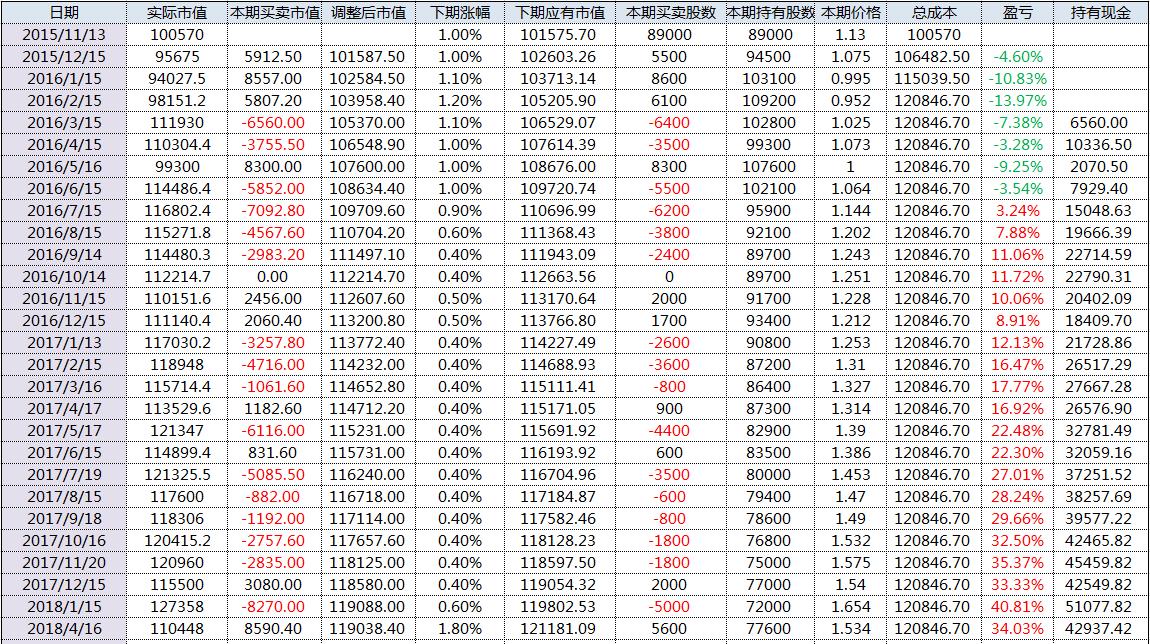
Task: Click the 1182.60 trade value cell
Action: (274, 409)
